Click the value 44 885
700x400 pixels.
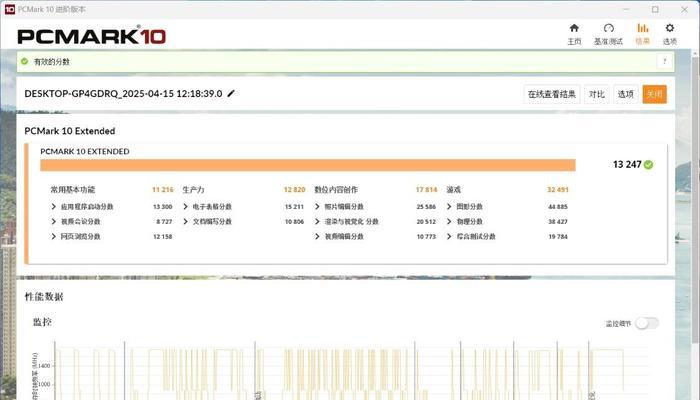[x=558, y=207]
